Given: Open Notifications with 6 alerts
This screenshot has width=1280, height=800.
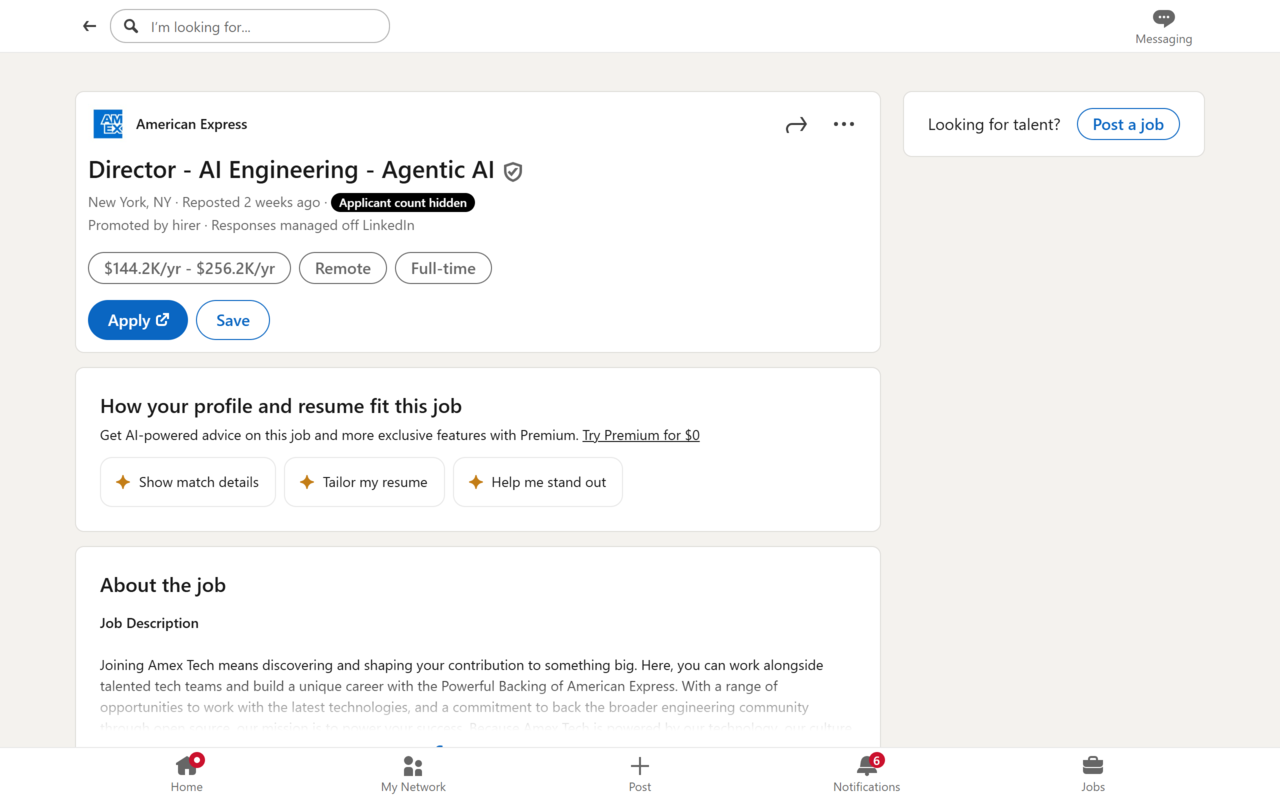Looking at the screenshot, I should tap(867, 773).
